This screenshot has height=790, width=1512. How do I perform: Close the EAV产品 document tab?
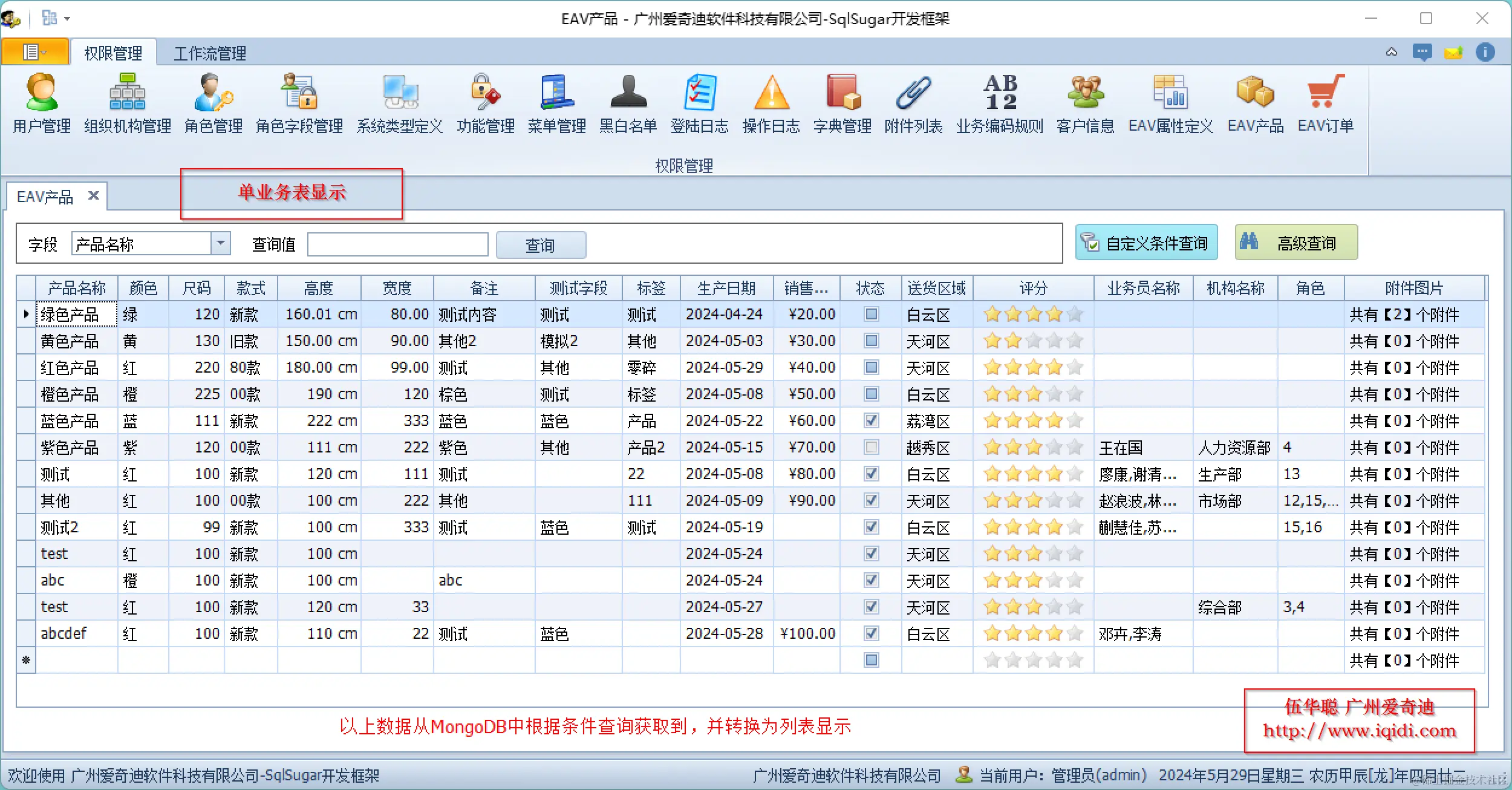(x=94, y=195)
